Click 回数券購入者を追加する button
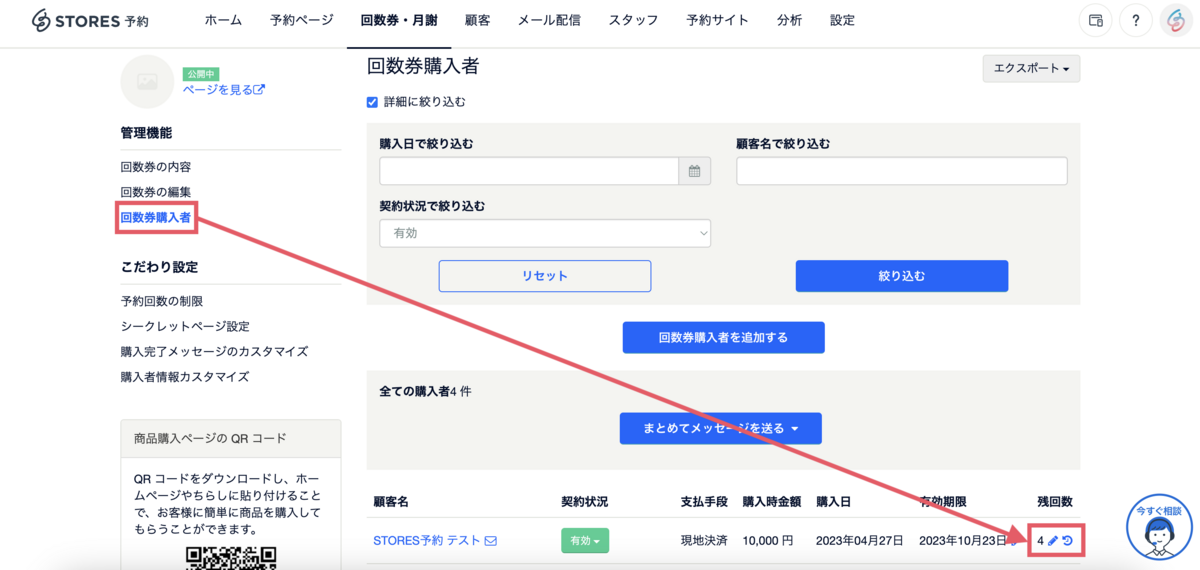 pyautogui.click(x=723, y=338)
